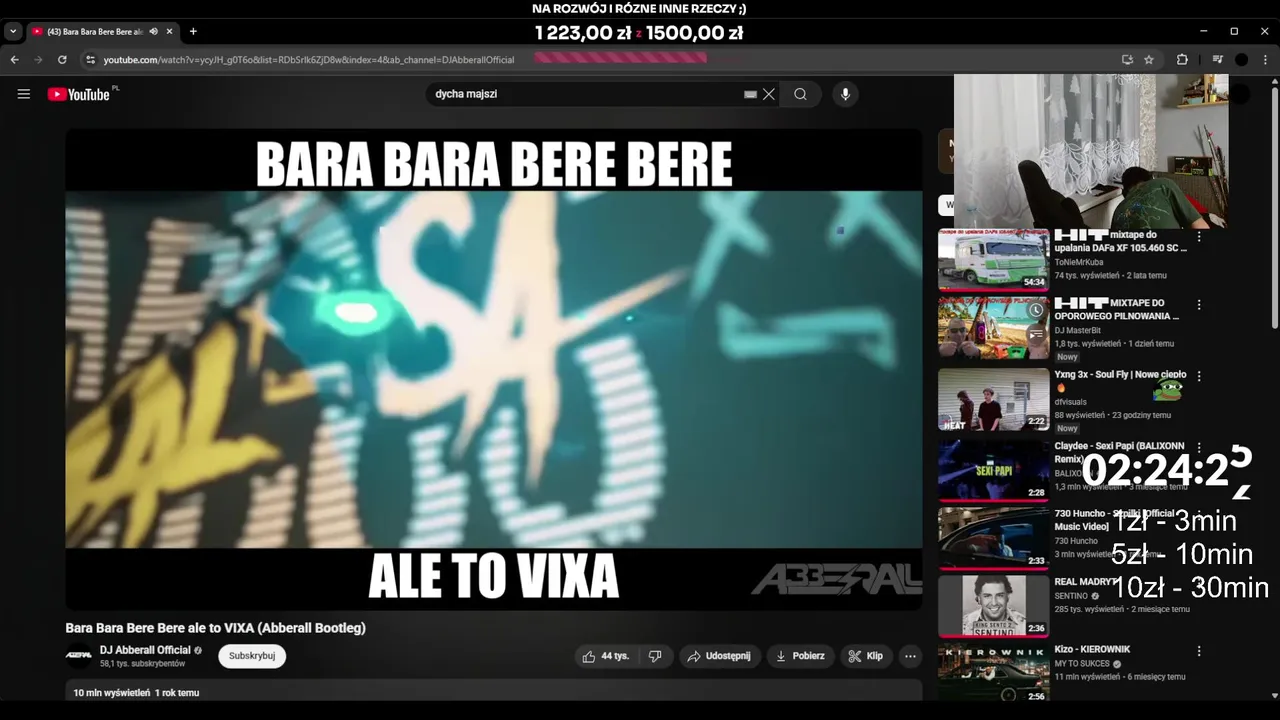Open the DAF mixtape video thumbnail
This screenshot has width=1280, height=720.
[993, 260]
